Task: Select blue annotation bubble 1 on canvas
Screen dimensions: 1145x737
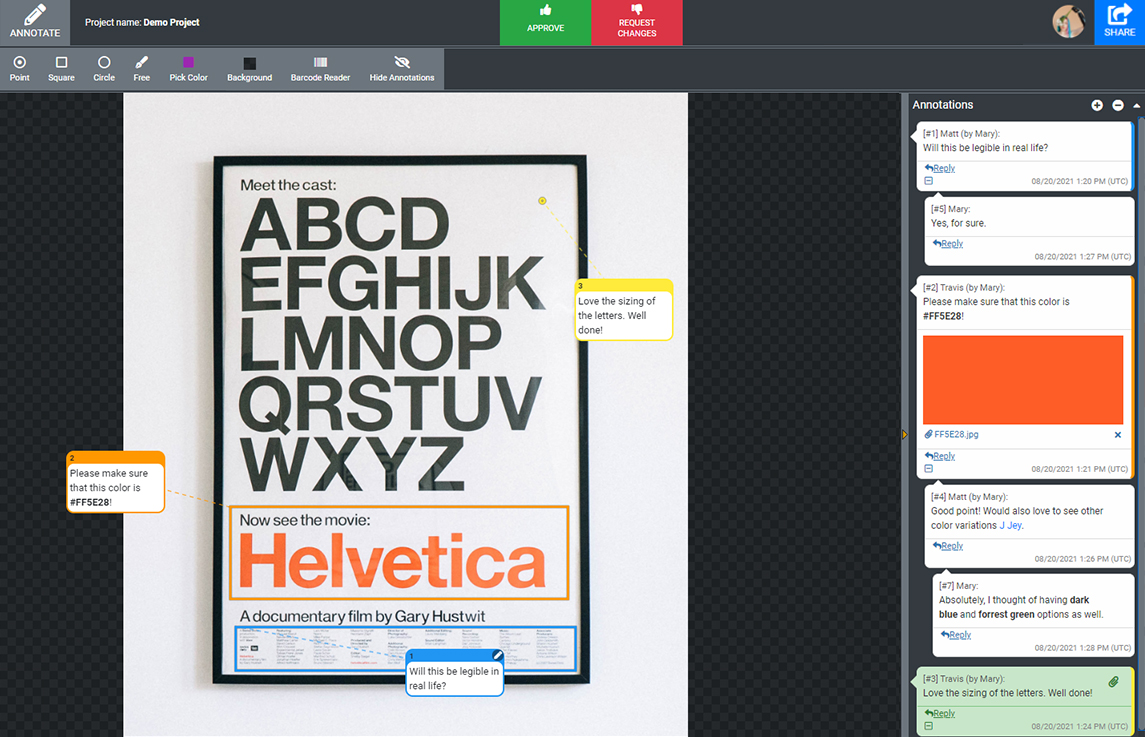Action: 454,672
